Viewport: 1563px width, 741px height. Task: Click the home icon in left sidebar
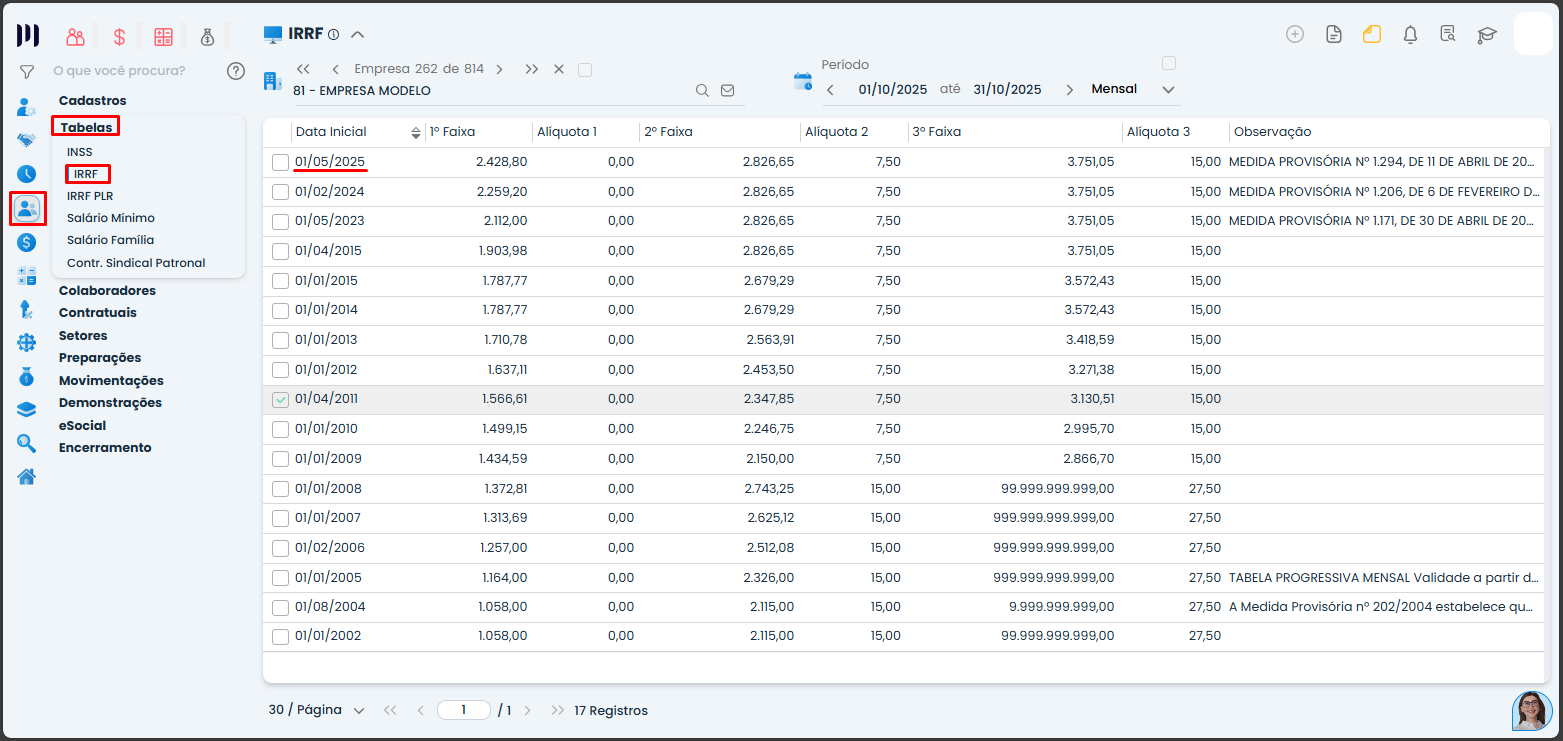point(27,476)
